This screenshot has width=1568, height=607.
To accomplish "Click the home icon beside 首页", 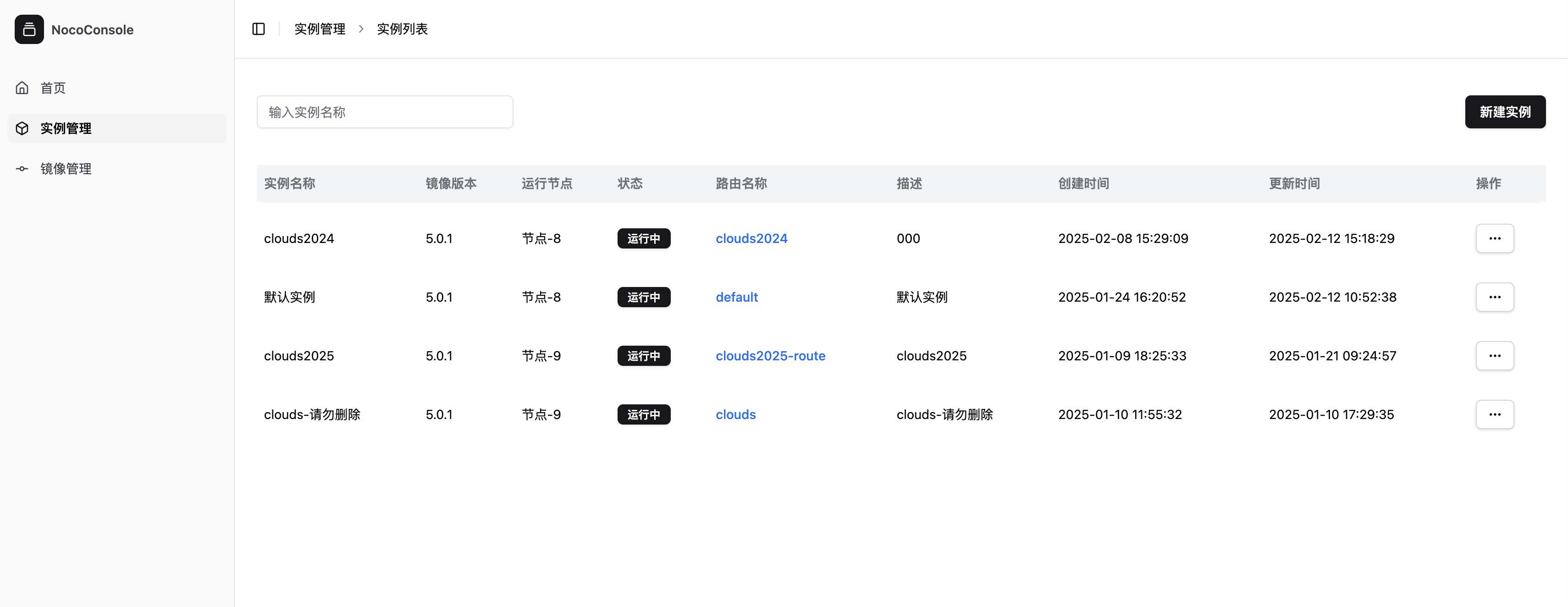I will click(x=22, y=88).
